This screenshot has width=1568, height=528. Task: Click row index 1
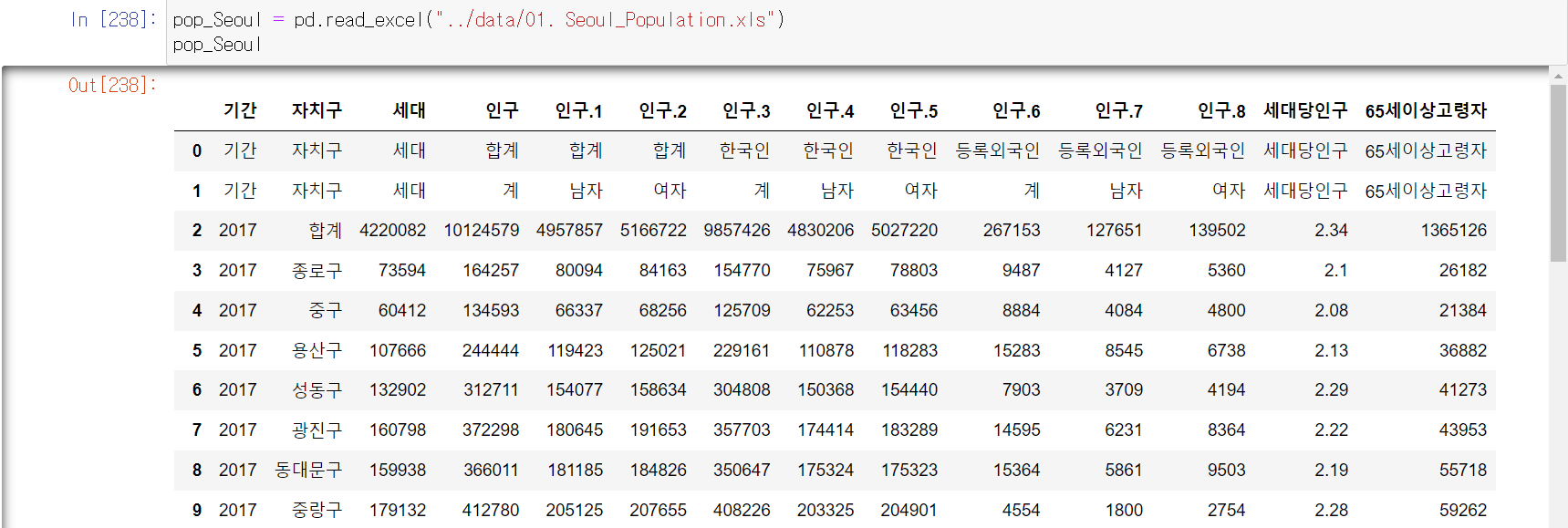pyautogui.click(x=197, y=191)
